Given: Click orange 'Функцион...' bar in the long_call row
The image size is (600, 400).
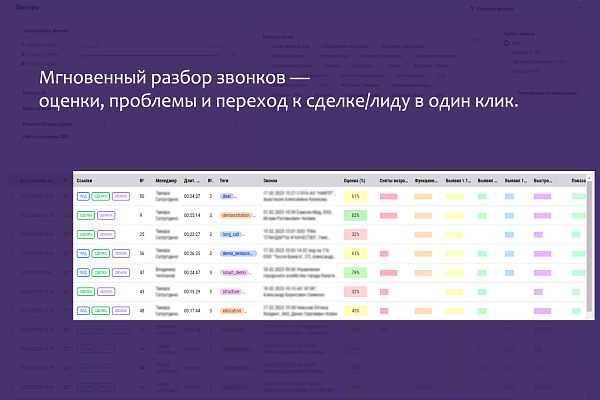Looking at the screenshot, I should pos(423,234).
